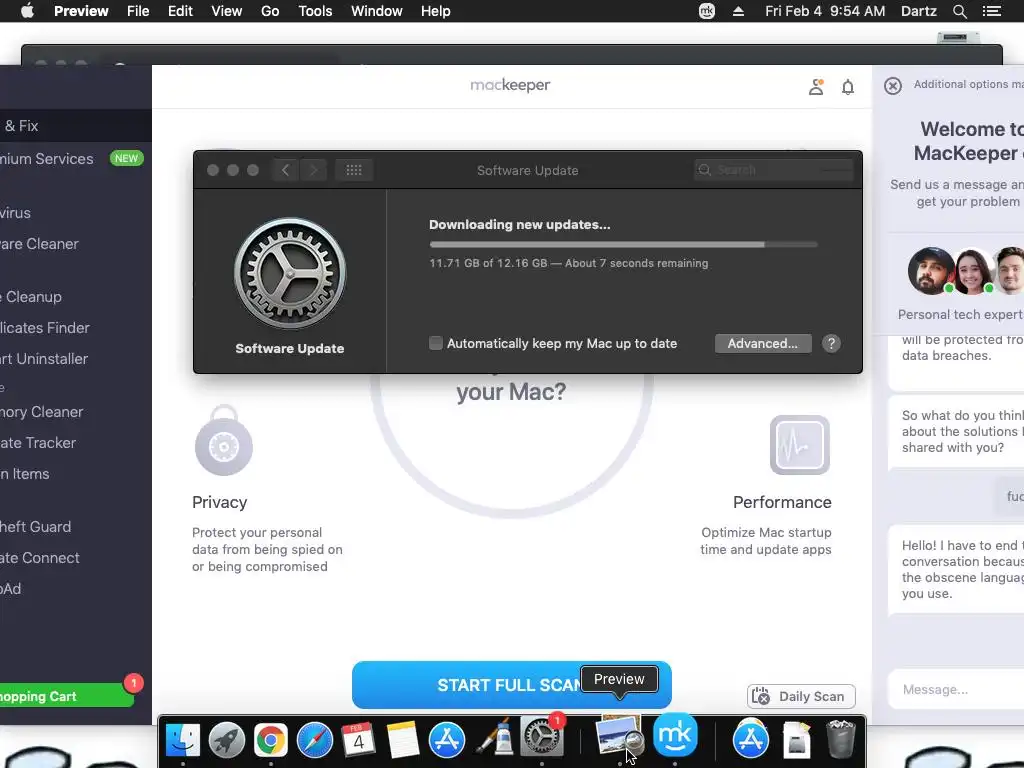
Task: Select Duplicates Finder in sidebar
Action: pos(76,328)
